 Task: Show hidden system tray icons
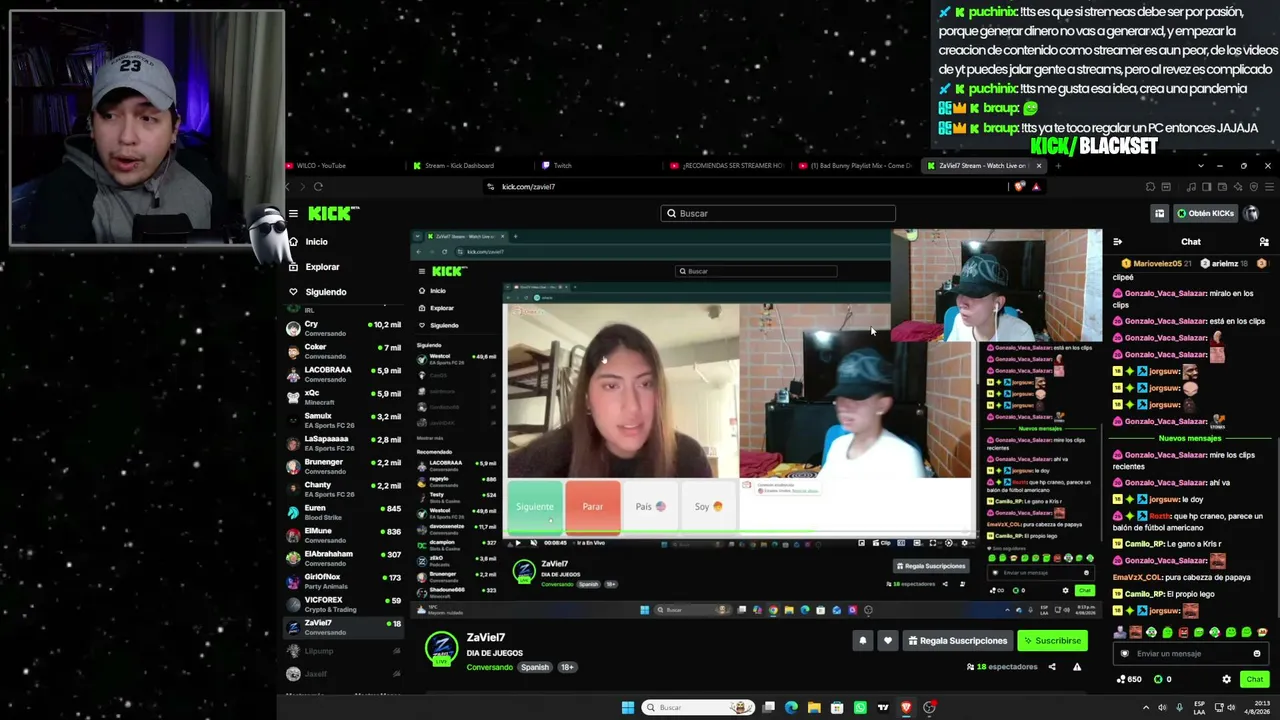pos(1146,708)
